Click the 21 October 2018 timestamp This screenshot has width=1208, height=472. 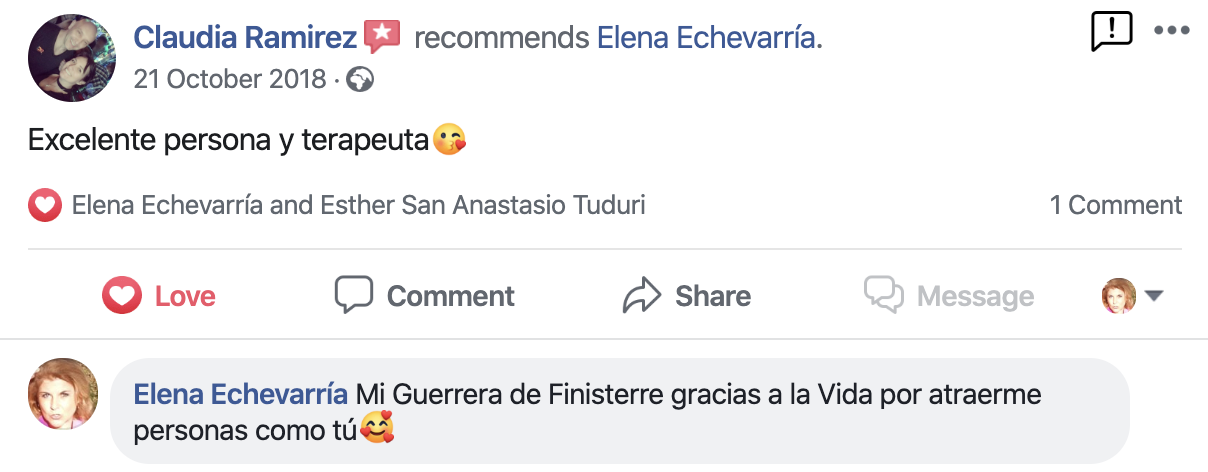point(230,78)
